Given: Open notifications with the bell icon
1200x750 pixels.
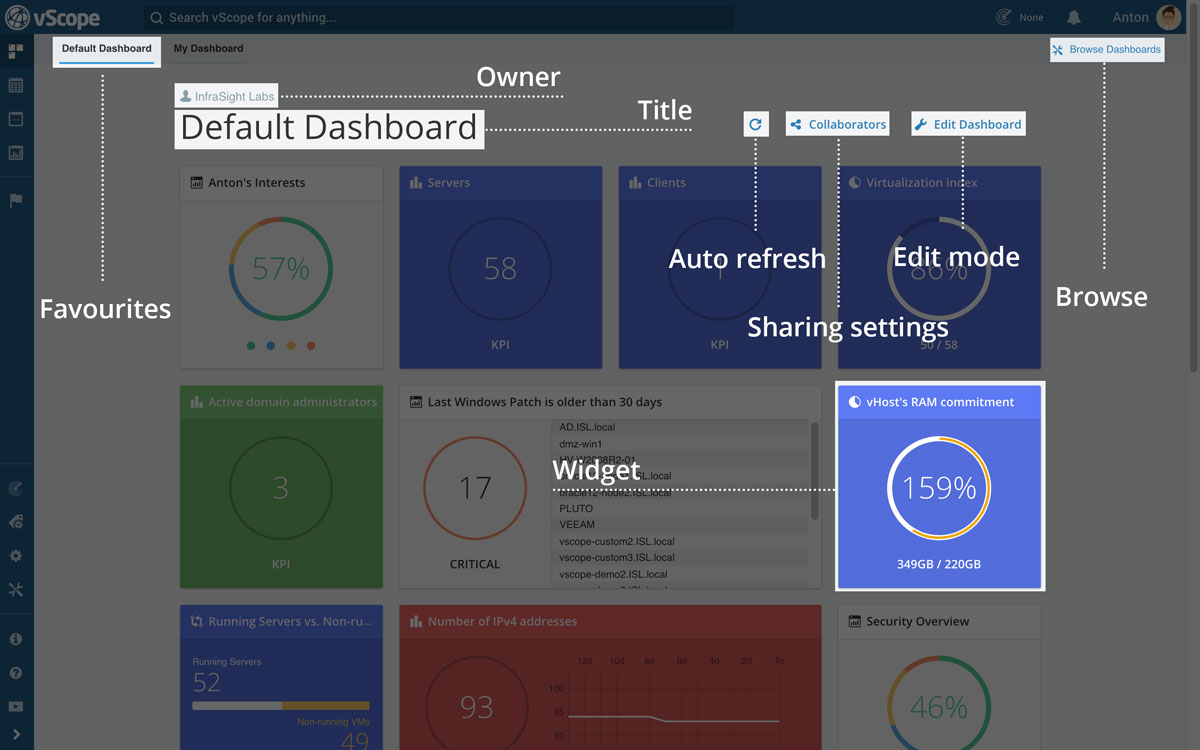Looking at the screenshot, I should click(x=1074, y=18).
